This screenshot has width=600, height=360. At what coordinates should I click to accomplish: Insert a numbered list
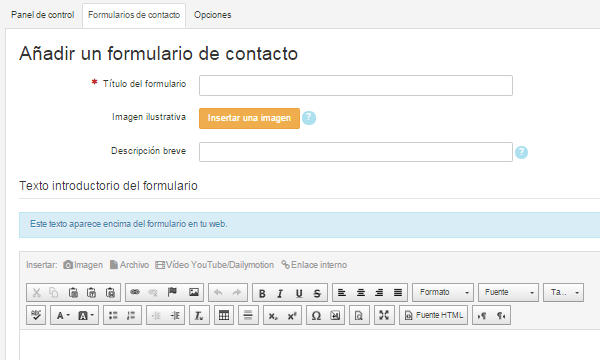(131, 316)
